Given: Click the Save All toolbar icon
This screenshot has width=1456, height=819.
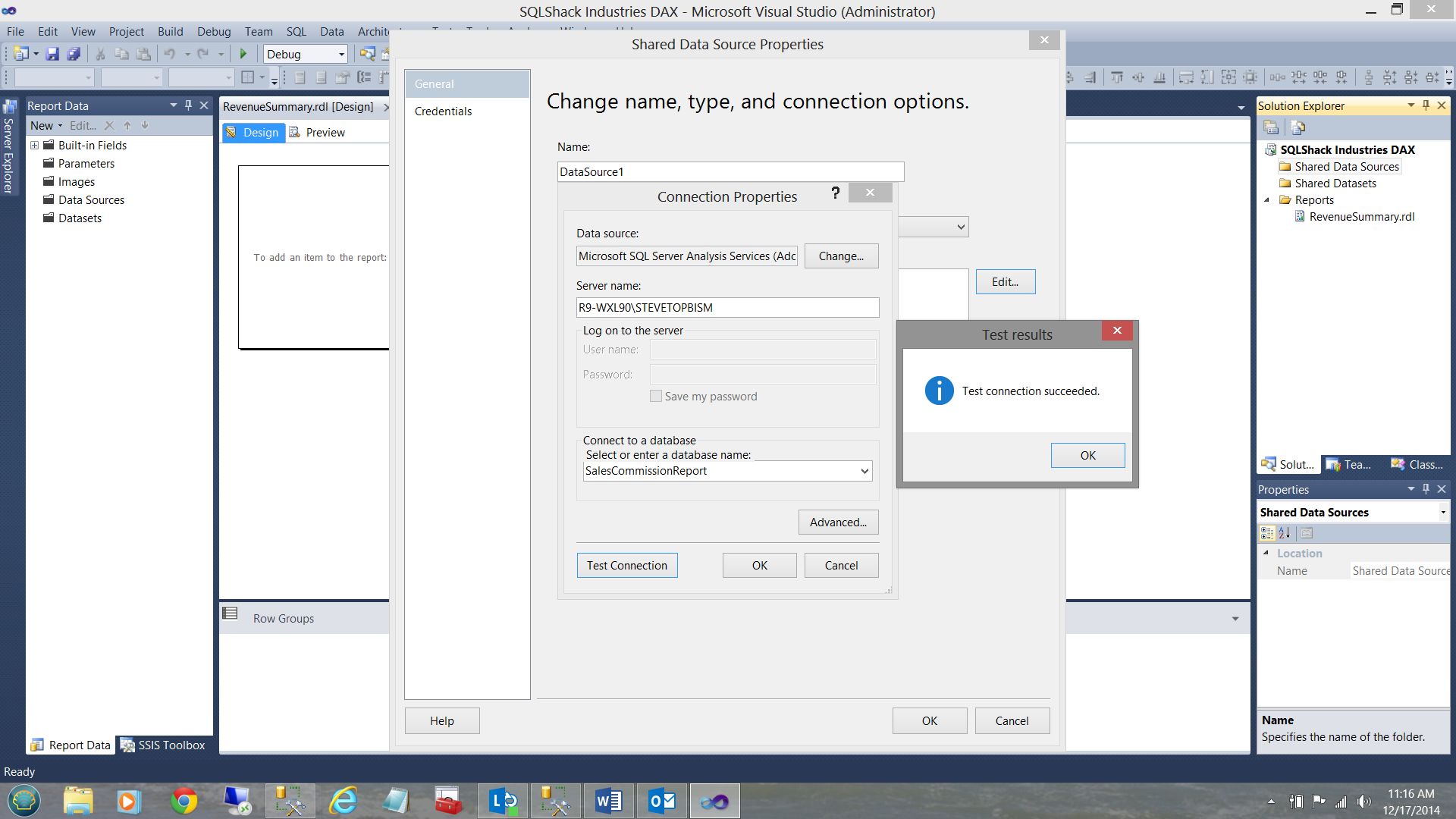Looking at the screenshot, I should pyautogui.click(x=74, y=54).
